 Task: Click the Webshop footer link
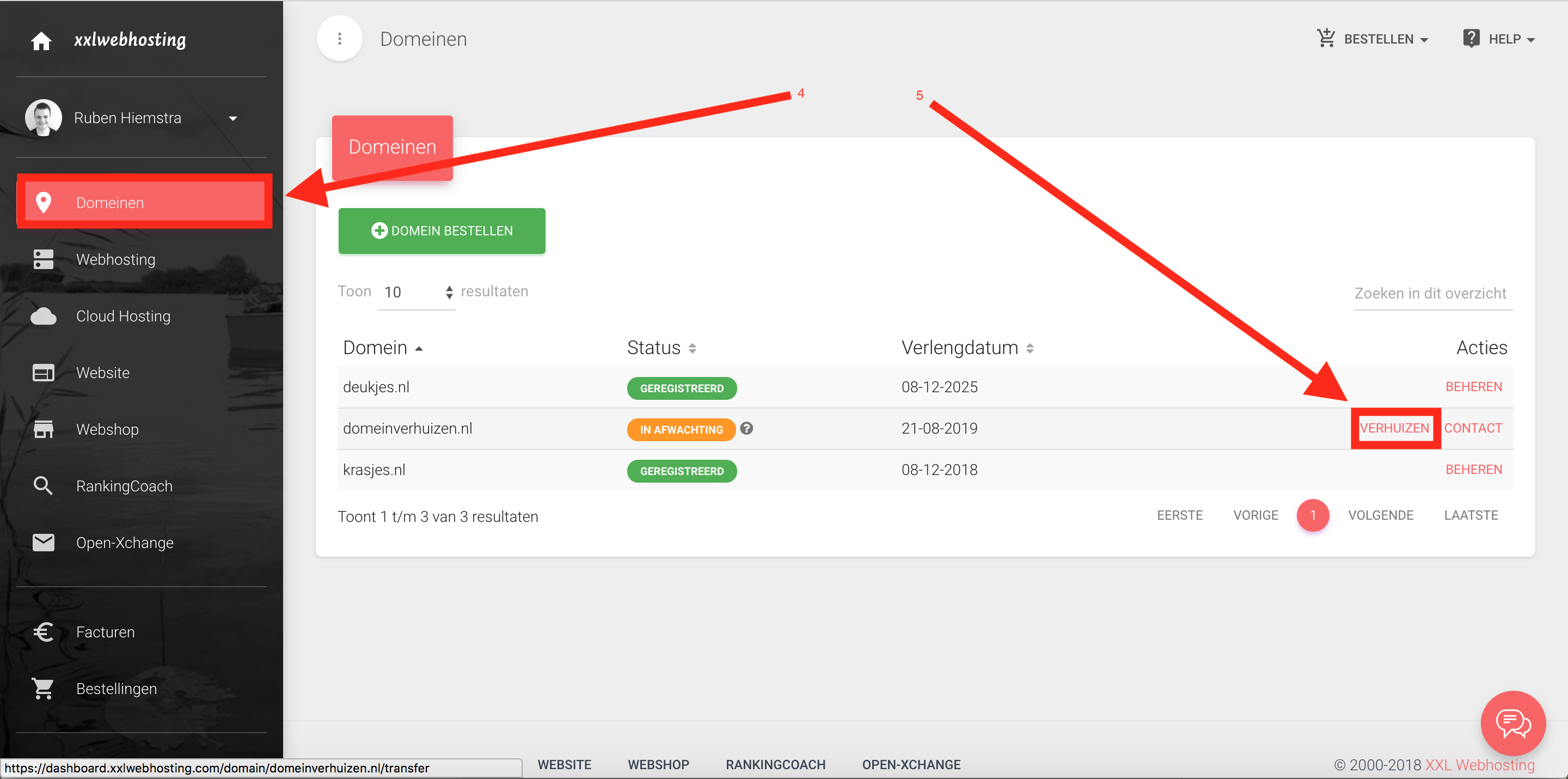click(658, 764)
